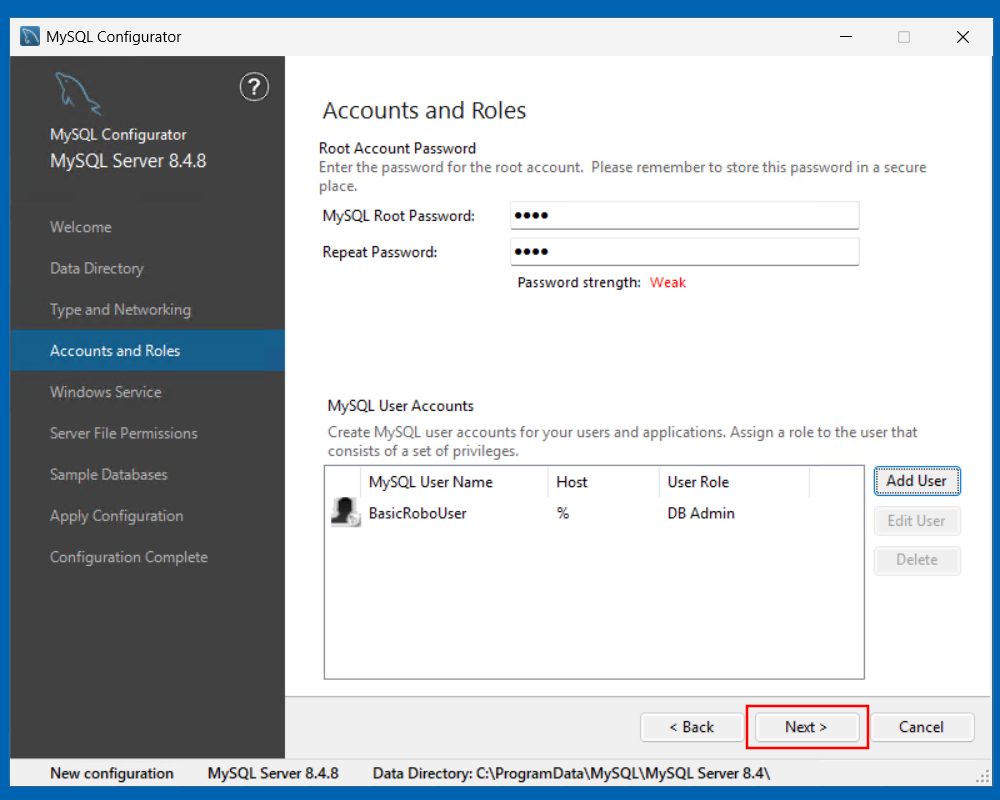Click the MySQL Configurator title bar icon
1000x800 pixels.
(x=29, y=36)
